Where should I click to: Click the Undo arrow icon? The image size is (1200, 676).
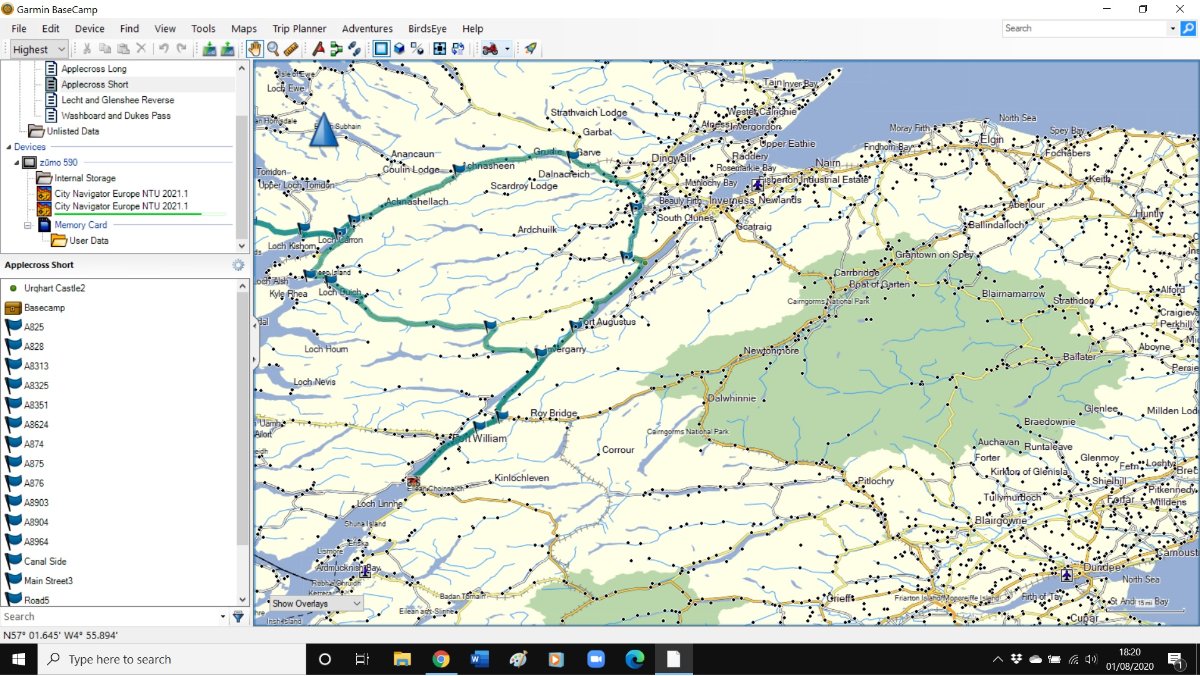pos(163,49)
